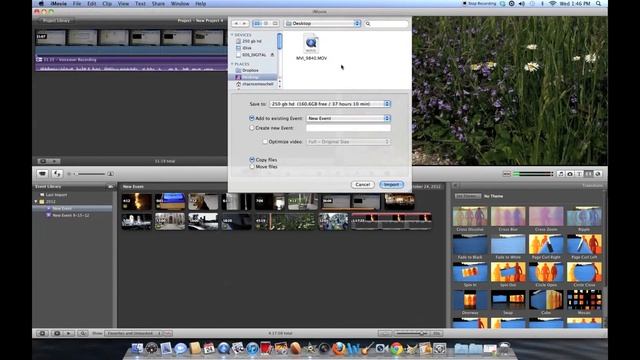Select icon view in file dialog

coord(257,24)
